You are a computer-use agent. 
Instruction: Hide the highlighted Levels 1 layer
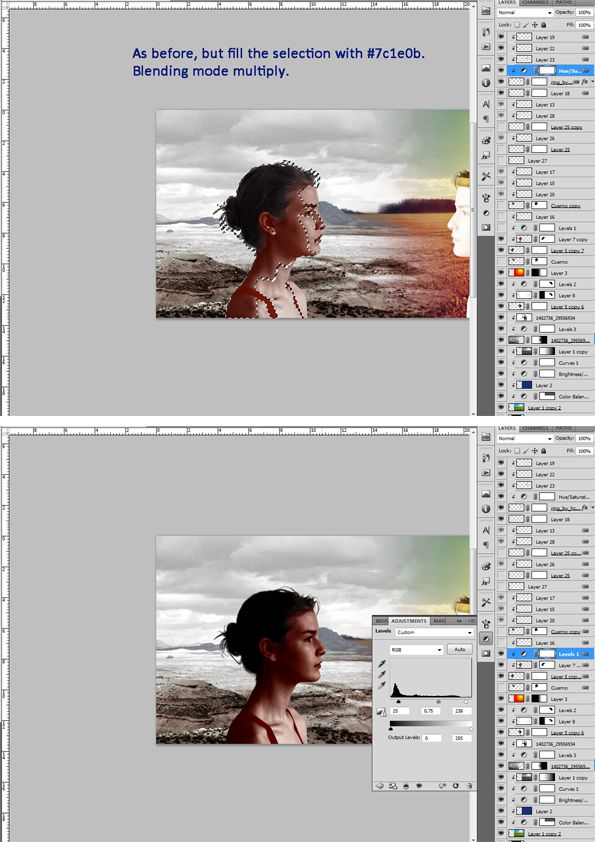pyautogui.click(x=501, y=654)
